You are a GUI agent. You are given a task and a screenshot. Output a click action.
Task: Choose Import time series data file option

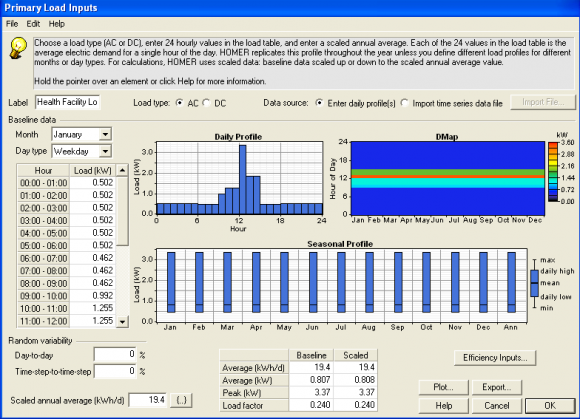point(405,103)
